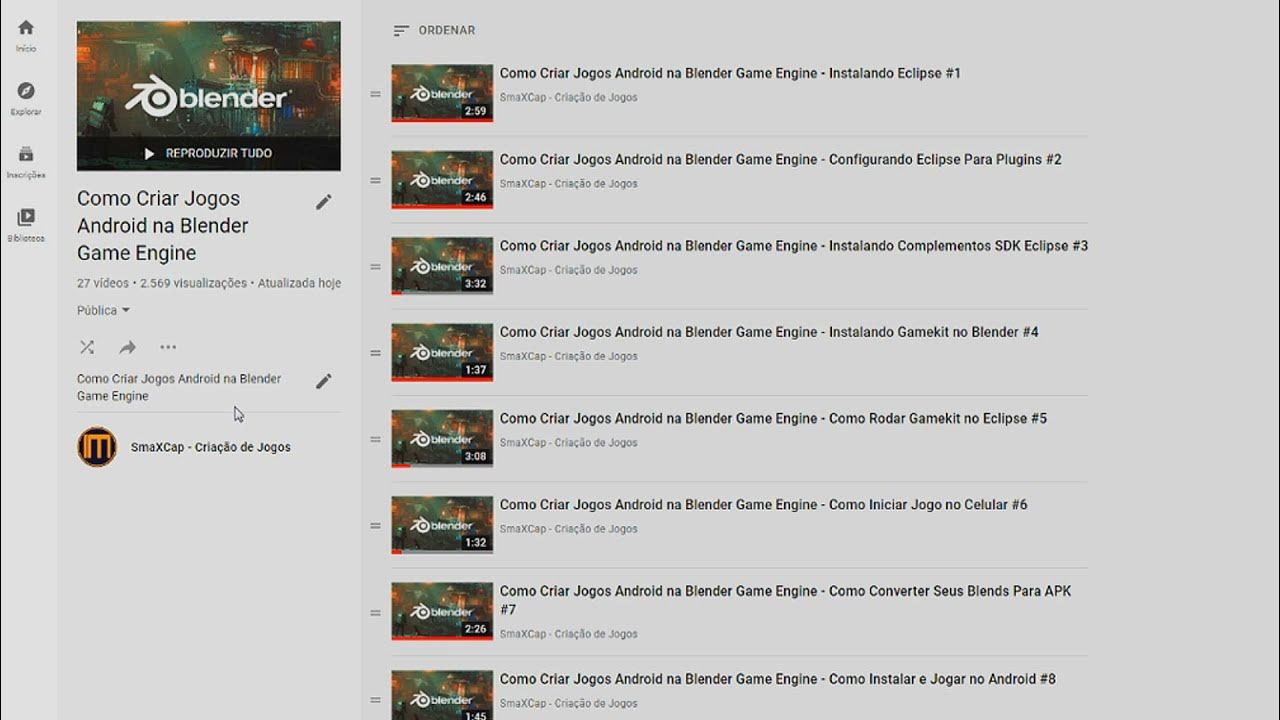This screenshot has height=720, width=1280.
Task: Click thumbnail of 2:59 video
Action: 442,93
